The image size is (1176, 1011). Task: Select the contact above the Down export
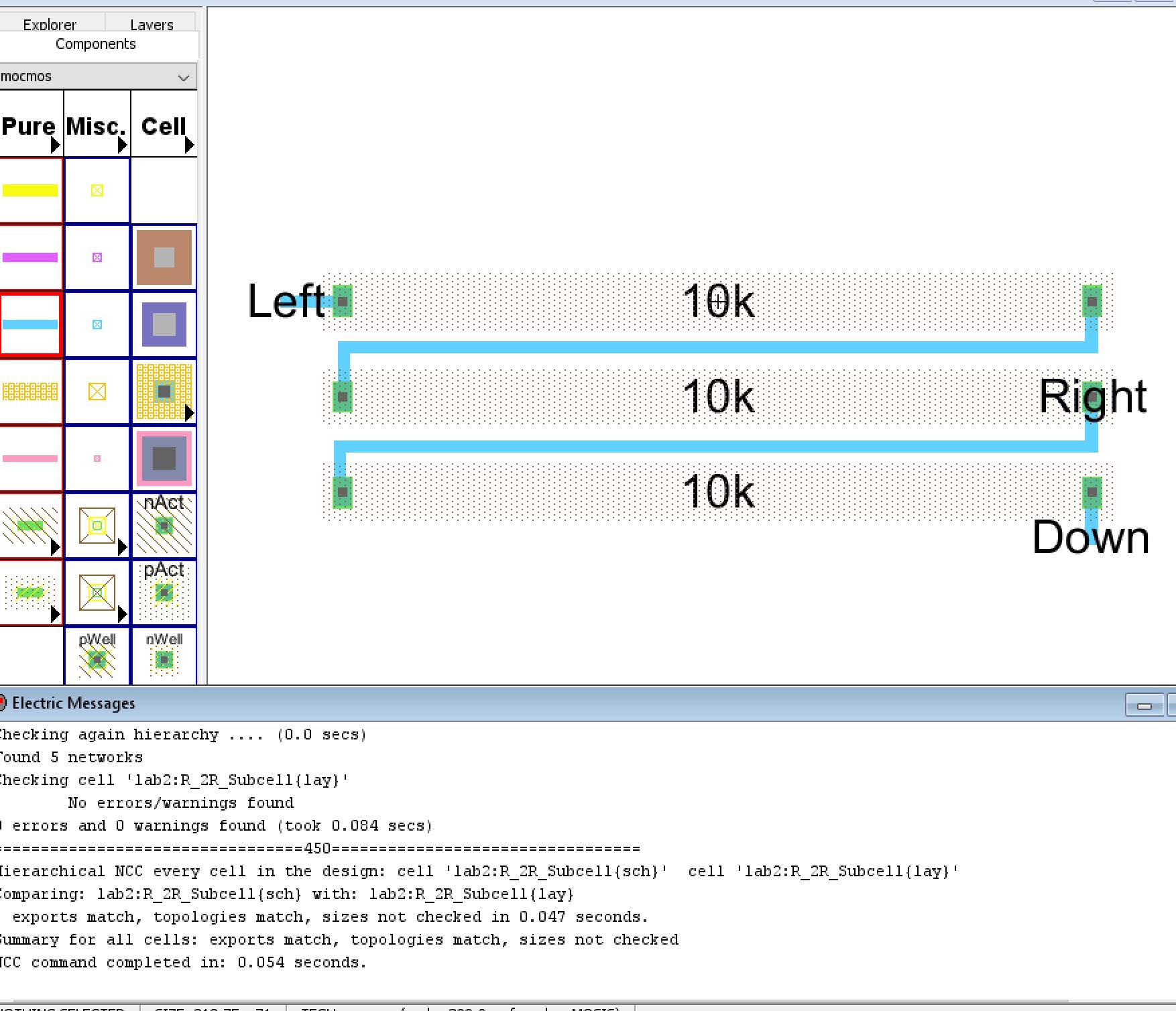point(1092,492)
